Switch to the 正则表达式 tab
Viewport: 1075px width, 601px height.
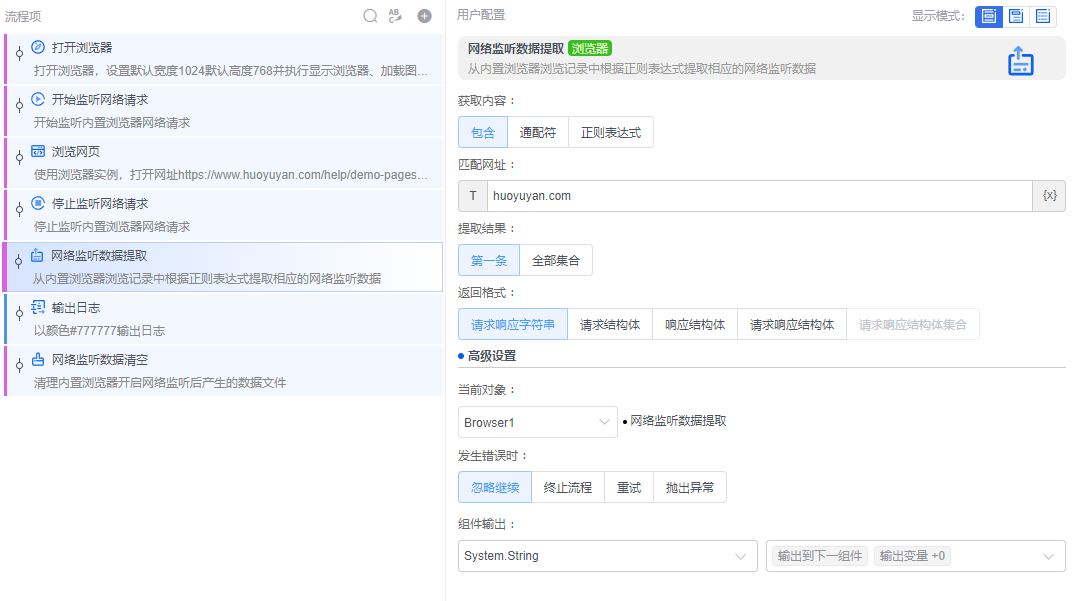(610, 131)
